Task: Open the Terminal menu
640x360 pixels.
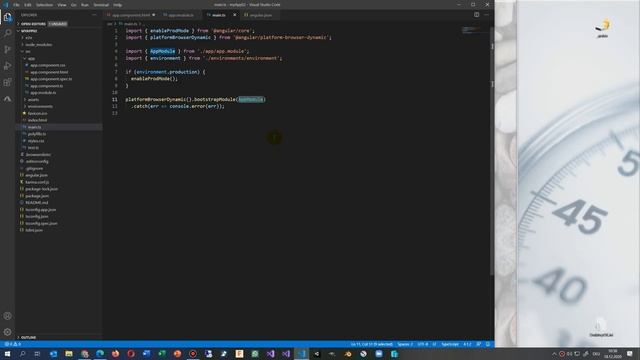Action: tap(101, 5)
